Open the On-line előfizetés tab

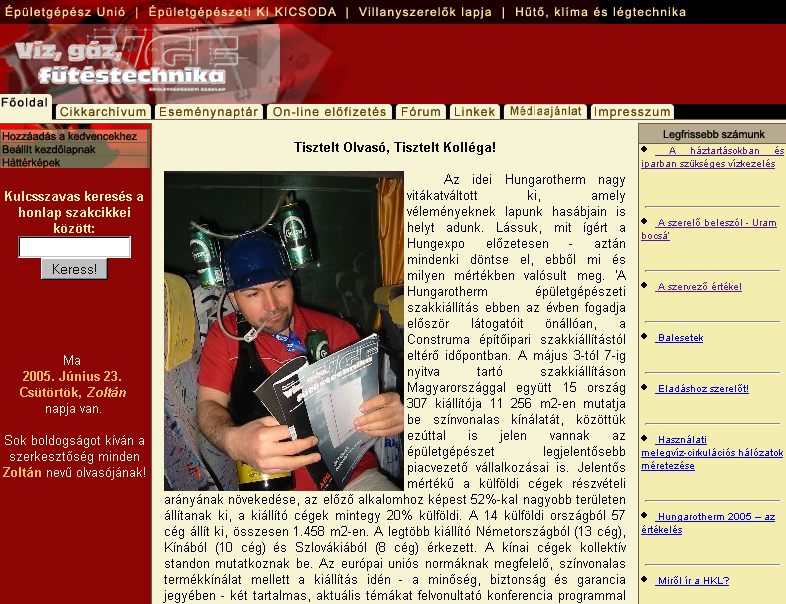(x=329, y=111)
